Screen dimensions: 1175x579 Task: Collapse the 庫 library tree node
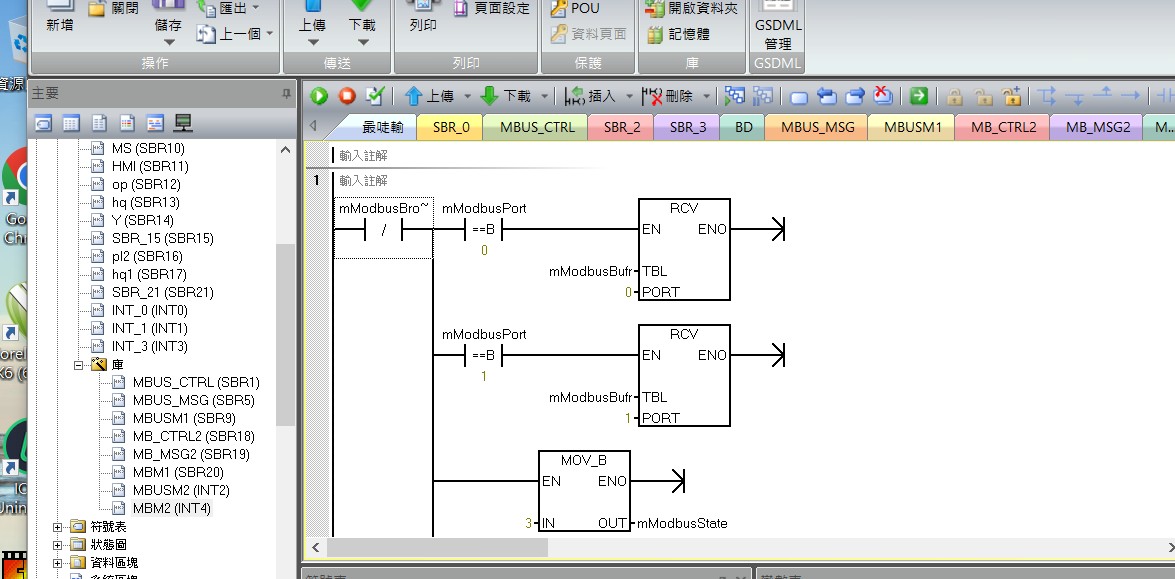pyautogui.click(x=79, y=365)
